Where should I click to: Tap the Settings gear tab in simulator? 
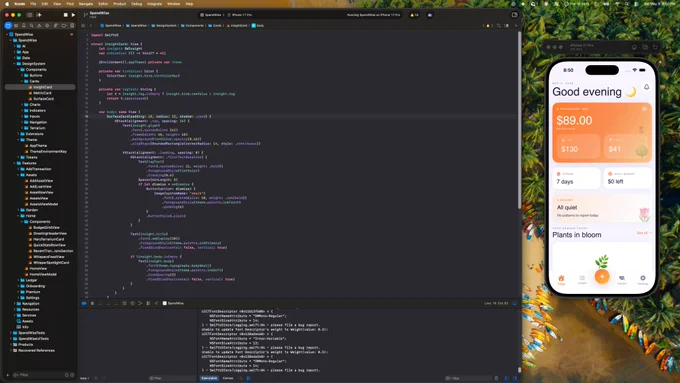click(x=643, y=280)
